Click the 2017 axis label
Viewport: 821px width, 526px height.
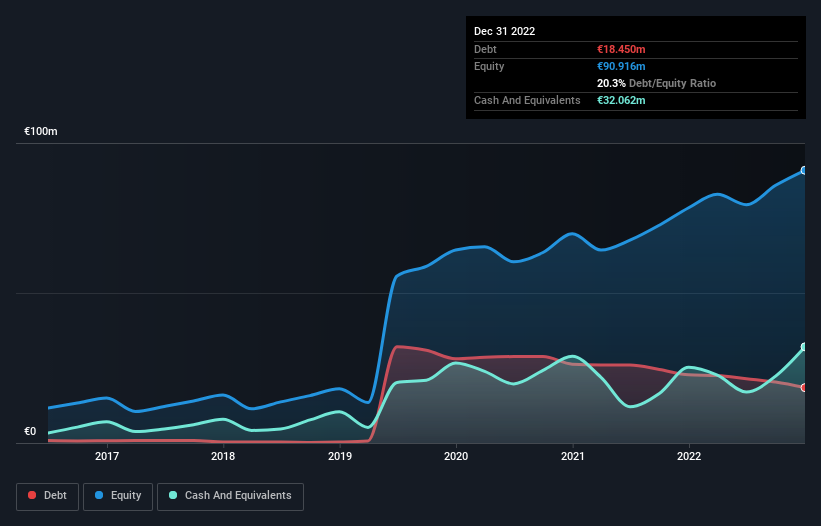pos(107,456)
